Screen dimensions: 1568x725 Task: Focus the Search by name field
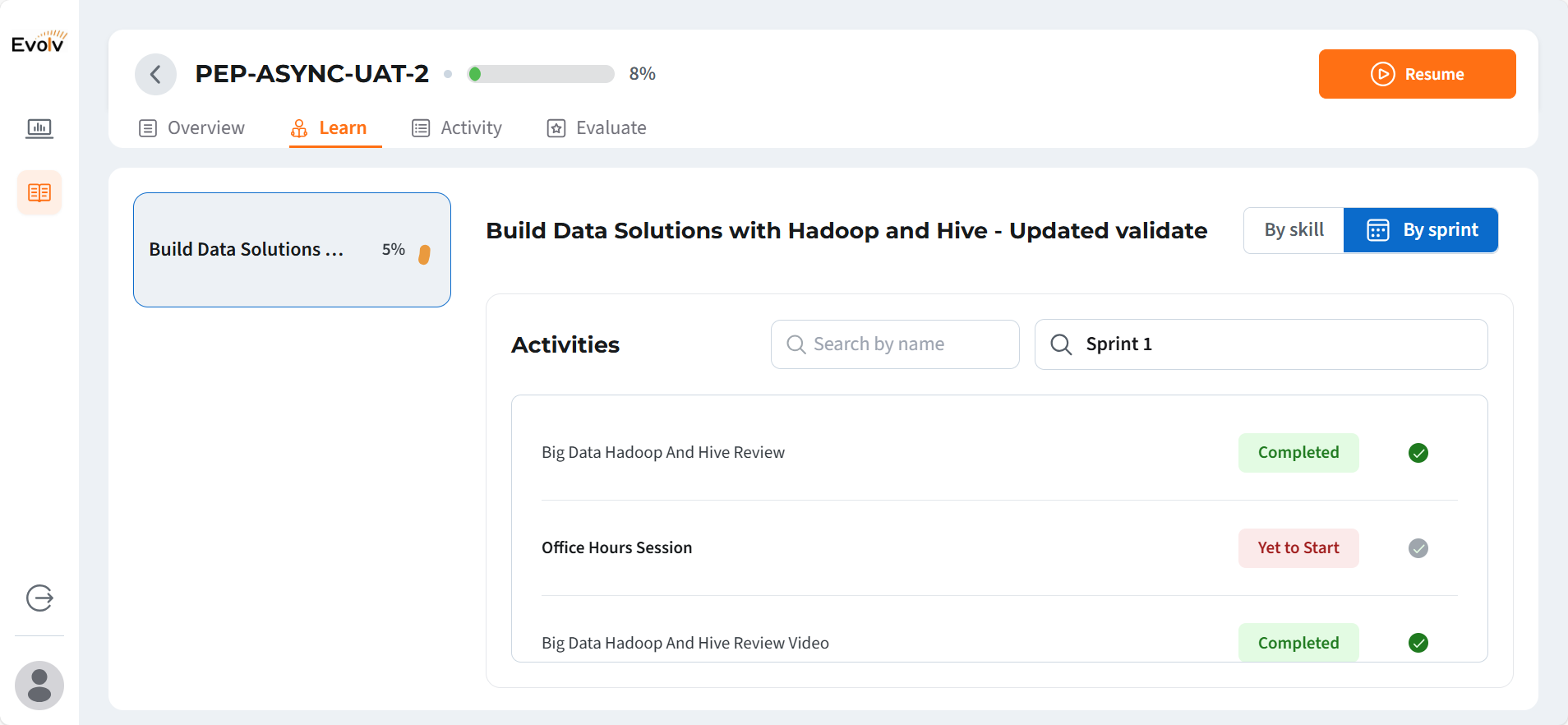[x=895, y=344]
